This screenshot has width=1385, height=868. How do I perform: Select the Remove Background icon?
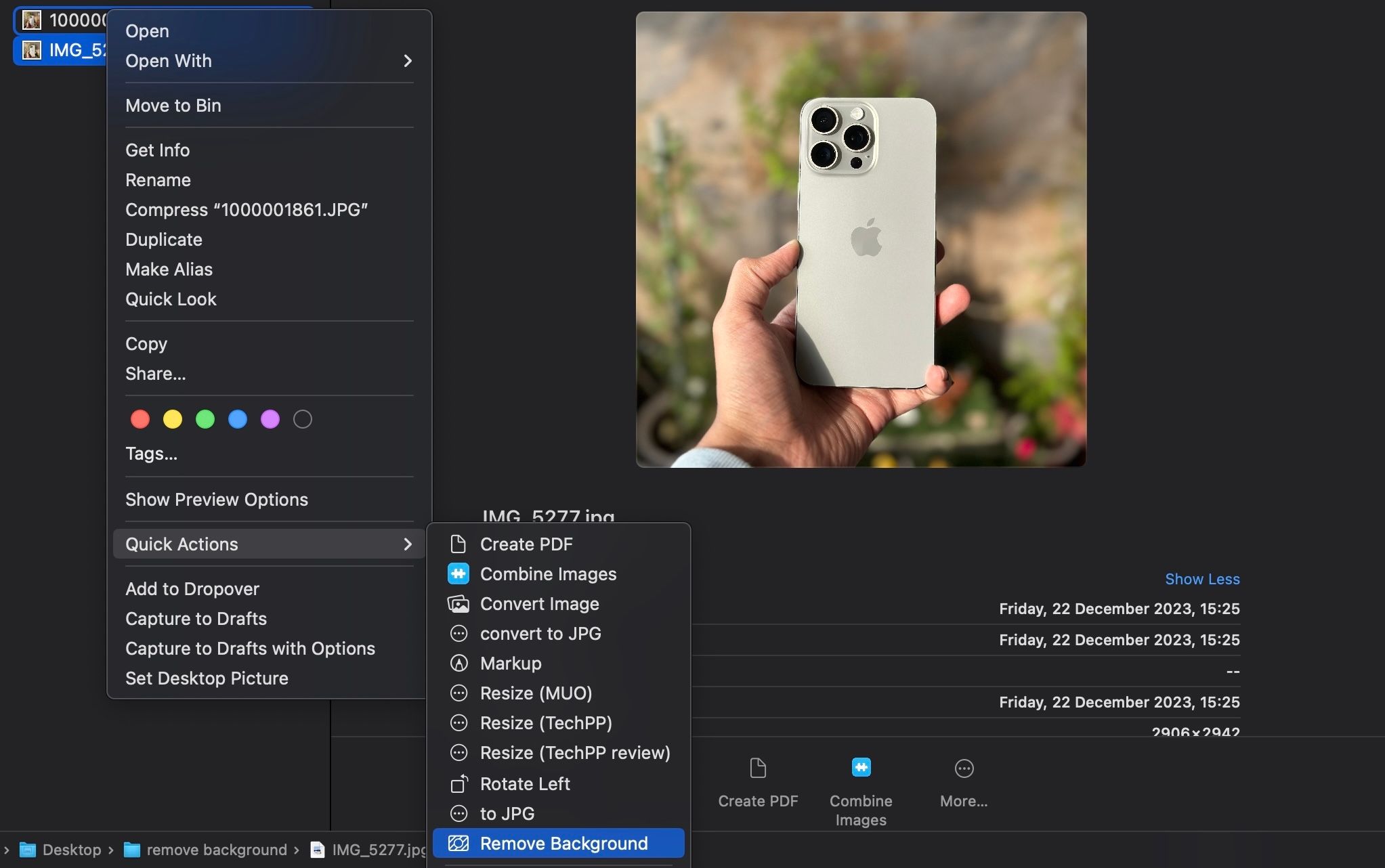(459, 843)
